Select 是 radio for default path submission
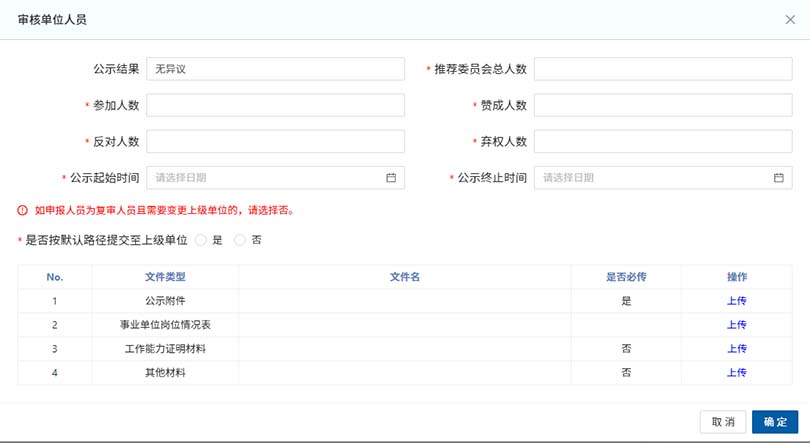Image resolution: width=810 pixels, height=443 pixels. (x=201, y=240)
